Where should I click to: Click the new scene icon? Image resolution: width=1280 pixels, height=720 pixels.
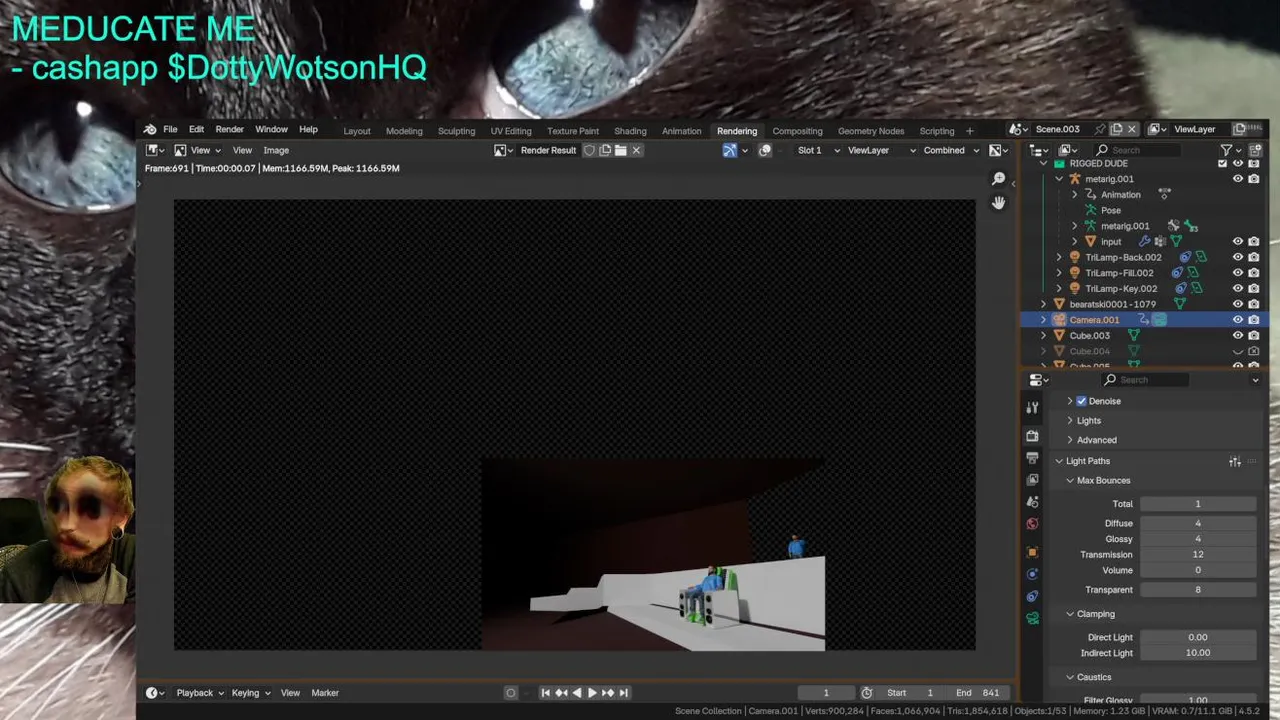click(1116, 129)
